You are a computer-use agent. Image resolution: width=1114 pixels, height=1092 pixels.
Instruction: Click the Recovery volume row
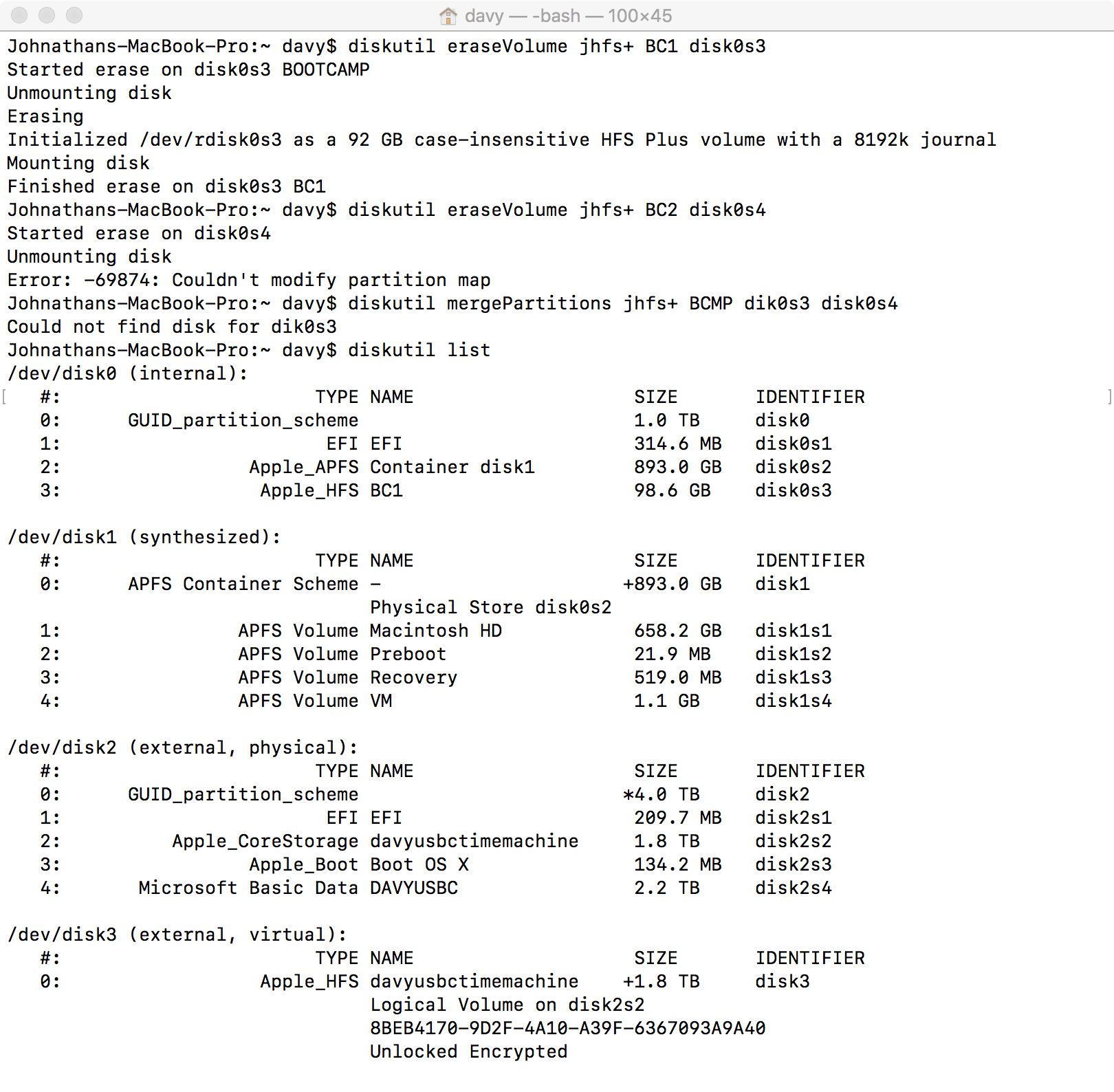[x=436, y=677]
